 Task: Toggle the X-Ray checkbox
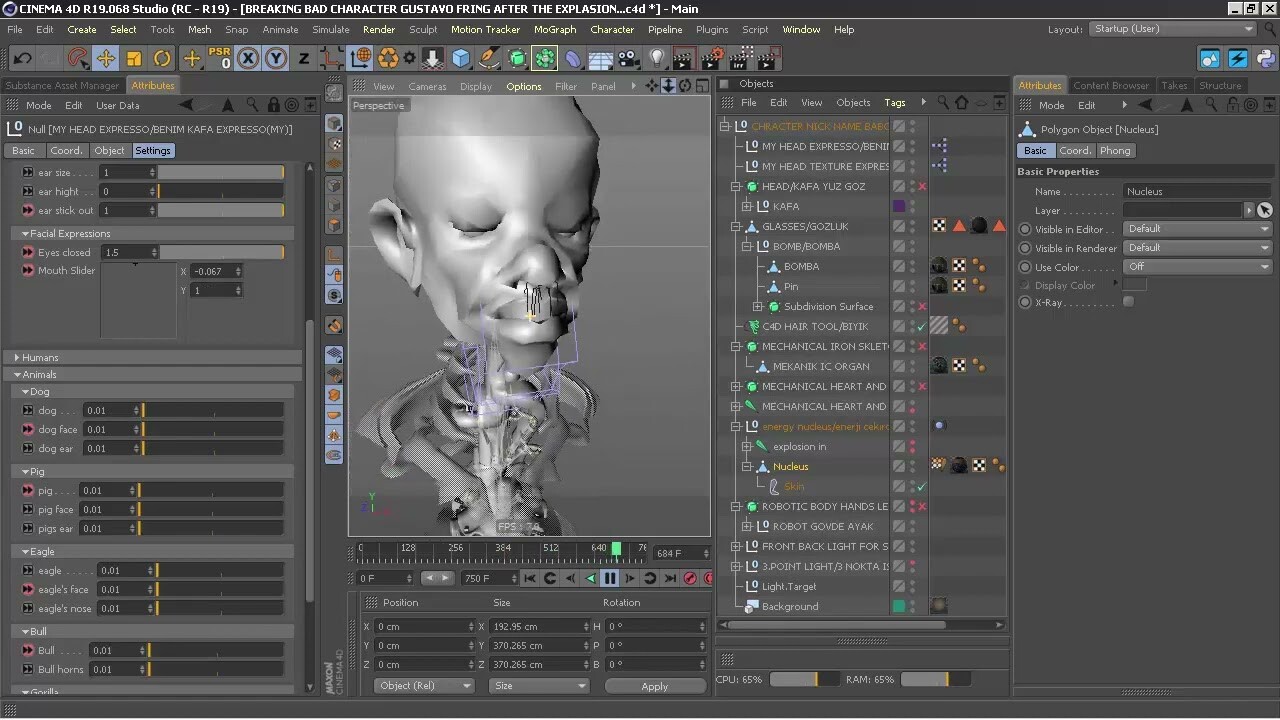coord(1129,302)
